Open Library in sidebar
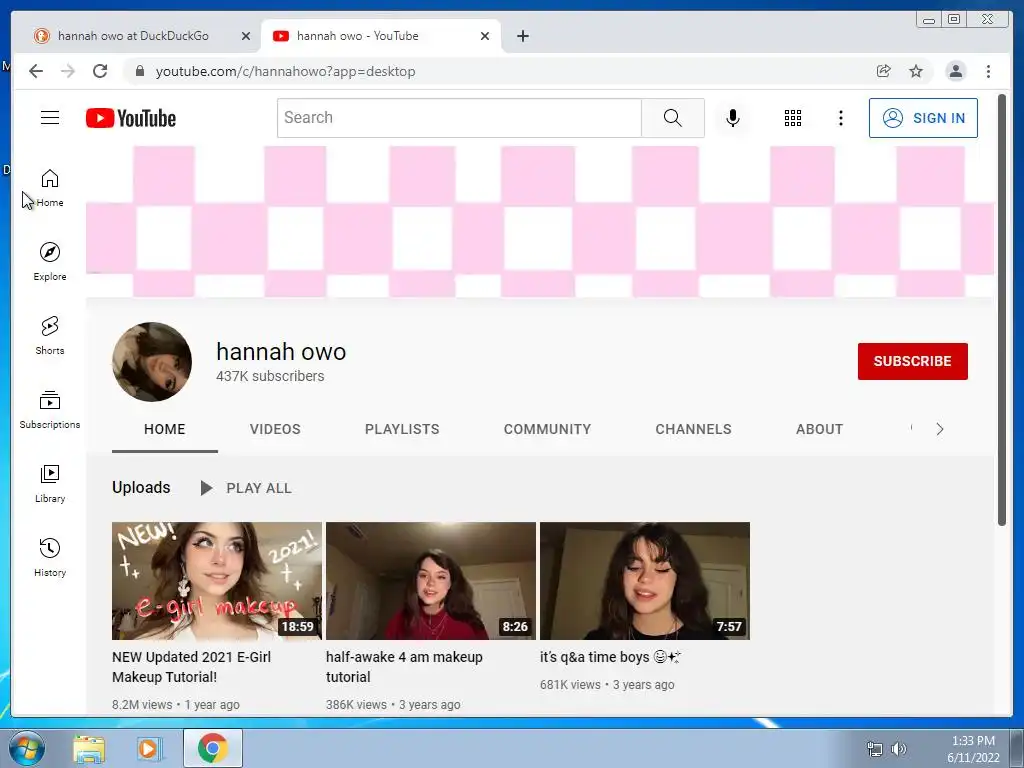This screenshot has width=1024, height=768. (x=50, y=483)
